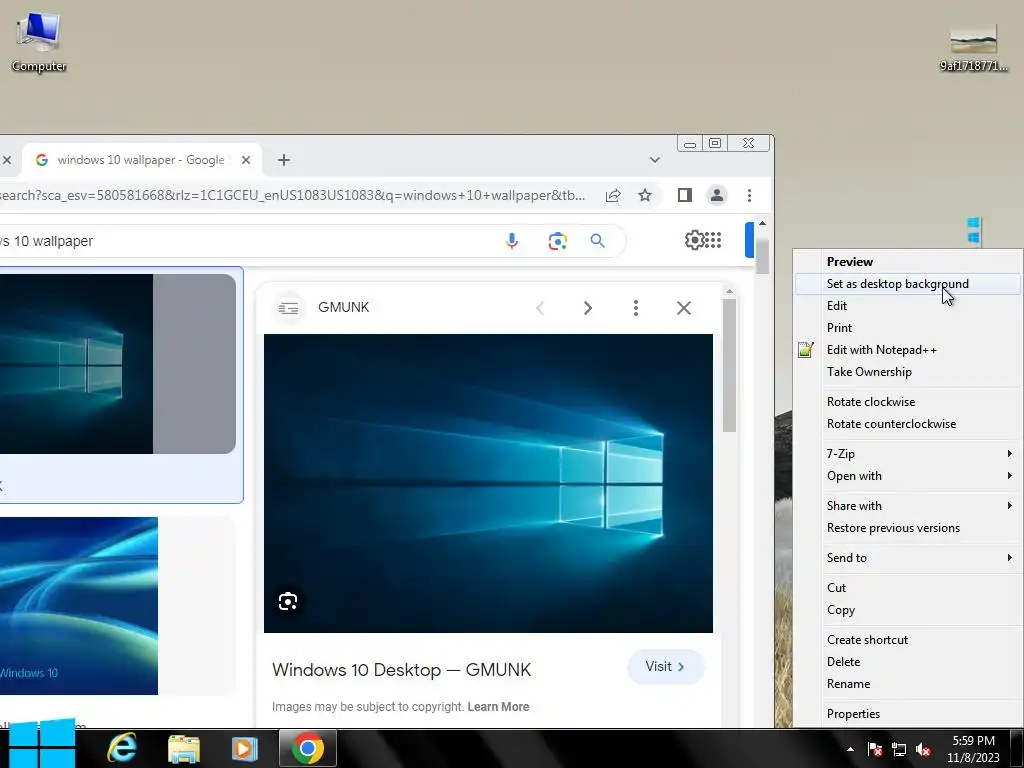Choose Take Ownership in context menu
This screenshot has height=768, width=1024.
pyautogui.click(x=908, y=372)
